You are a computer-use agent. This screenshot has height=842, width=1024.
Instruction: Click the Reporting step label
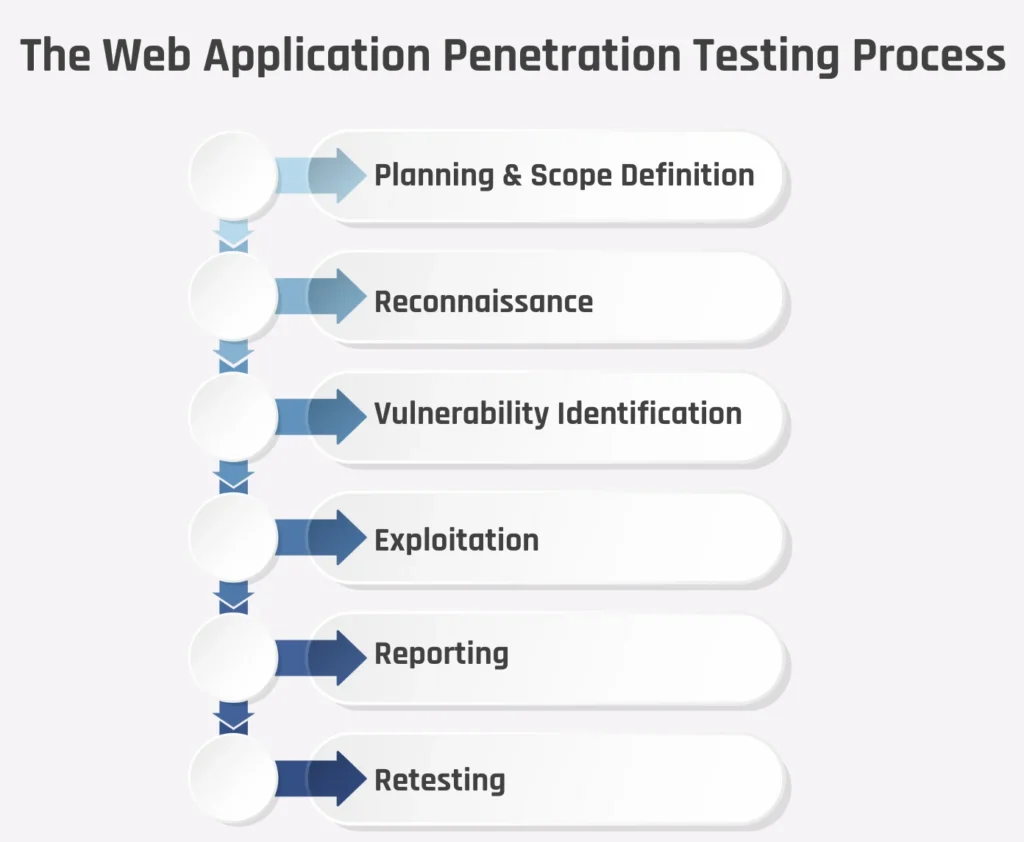click(x=441, y=655)
